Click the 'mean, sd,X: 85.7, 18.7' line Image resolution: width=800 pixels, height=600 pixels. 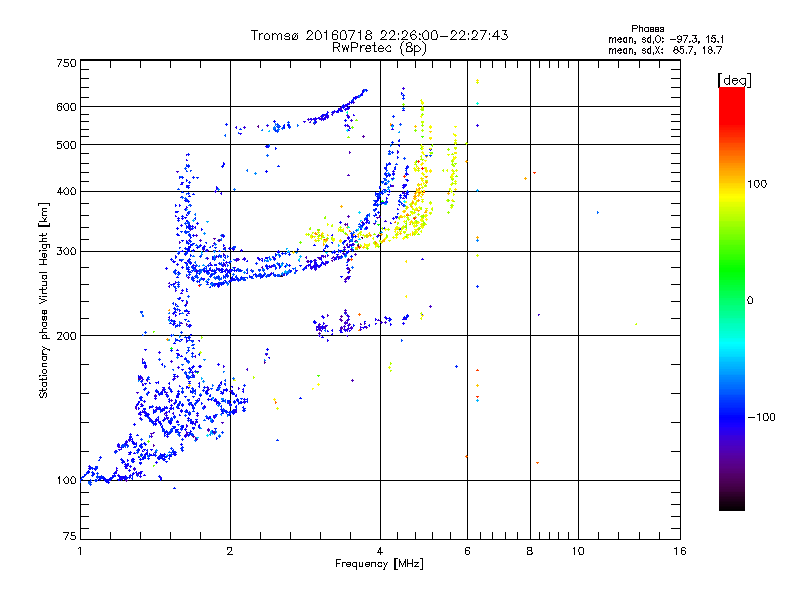click(x=665, y=50)
